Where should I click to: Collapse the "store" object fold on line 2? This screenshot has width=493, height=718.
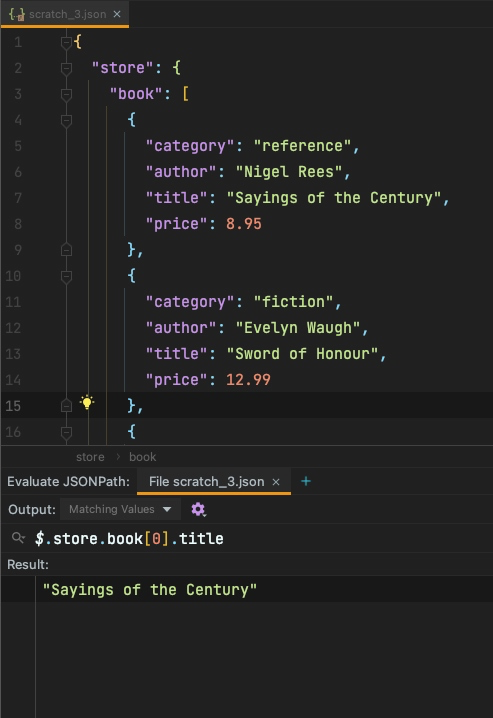(x=66, y=68)
